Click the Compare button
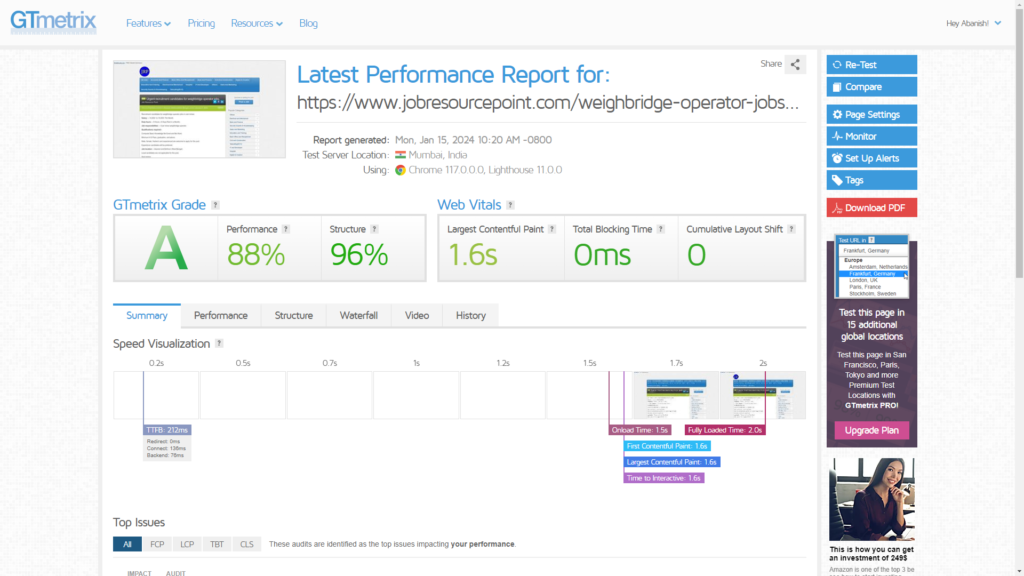Viewport: 1024px width, 576px height. [x=871, y=87]
